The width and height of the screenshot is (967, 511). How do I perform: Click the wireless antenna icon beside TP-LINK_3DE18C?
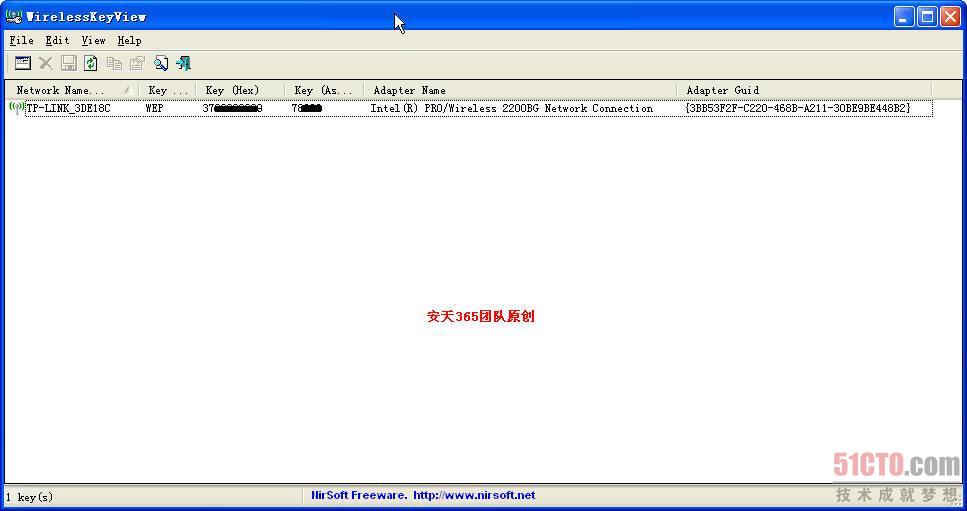pyautogui.click(x=17, y=108)
